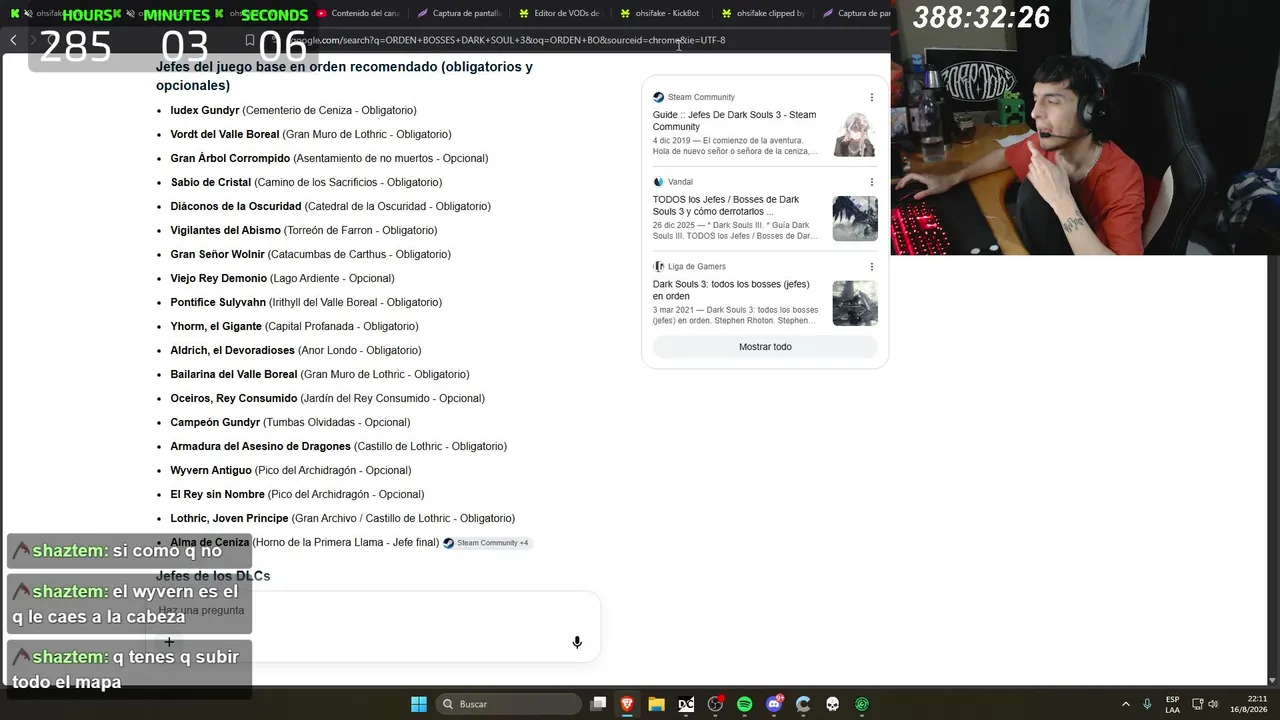Click the 'Gran Árbol Corrompido' entry

(x=230, y=158)
